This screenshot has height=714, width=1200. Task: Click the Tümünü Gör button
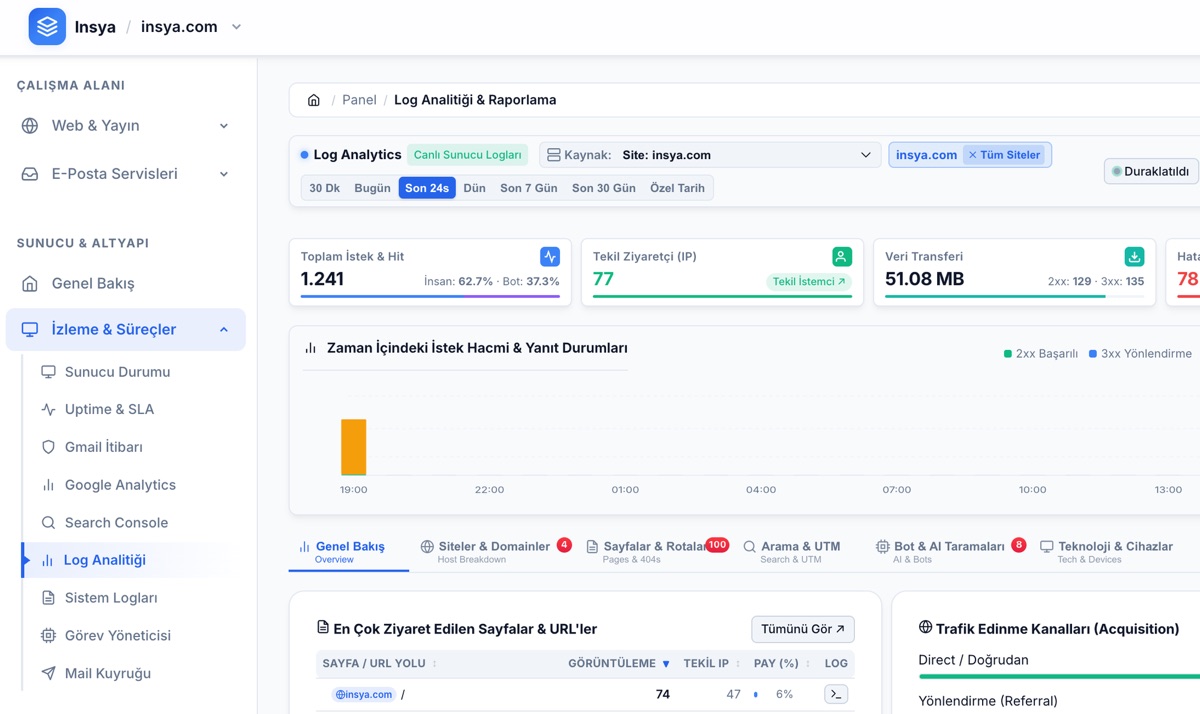(x=803, y=629)
